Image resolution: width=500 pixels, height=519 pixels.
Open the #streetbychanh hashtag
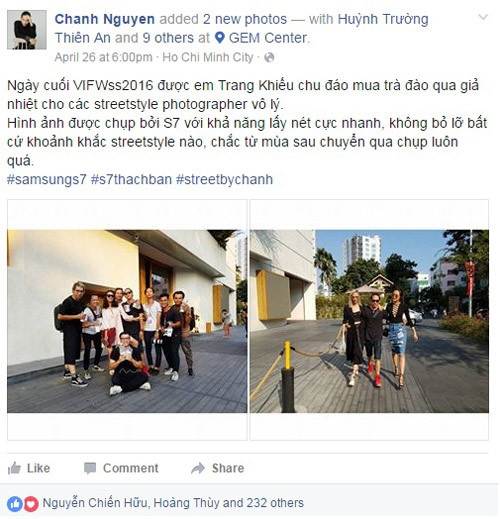click(x=224, y=180)
